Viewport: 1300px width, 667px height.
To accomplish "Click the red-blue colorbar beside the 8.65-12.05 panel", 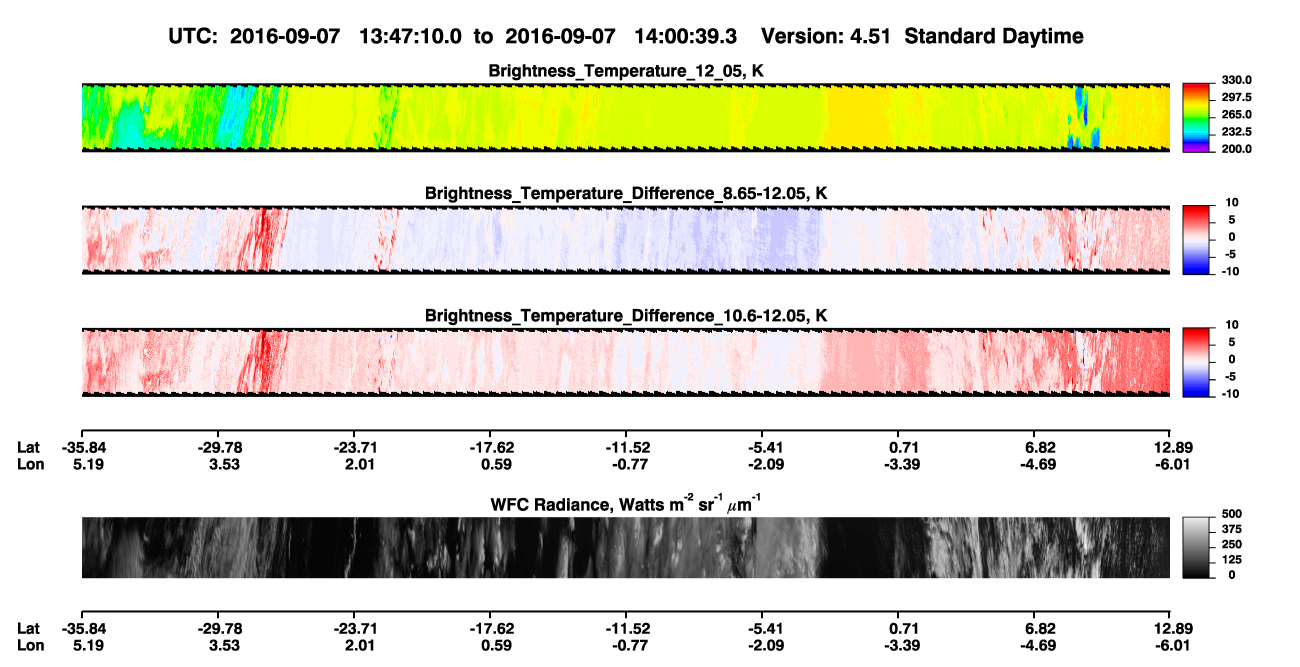I will (1198, 239).
